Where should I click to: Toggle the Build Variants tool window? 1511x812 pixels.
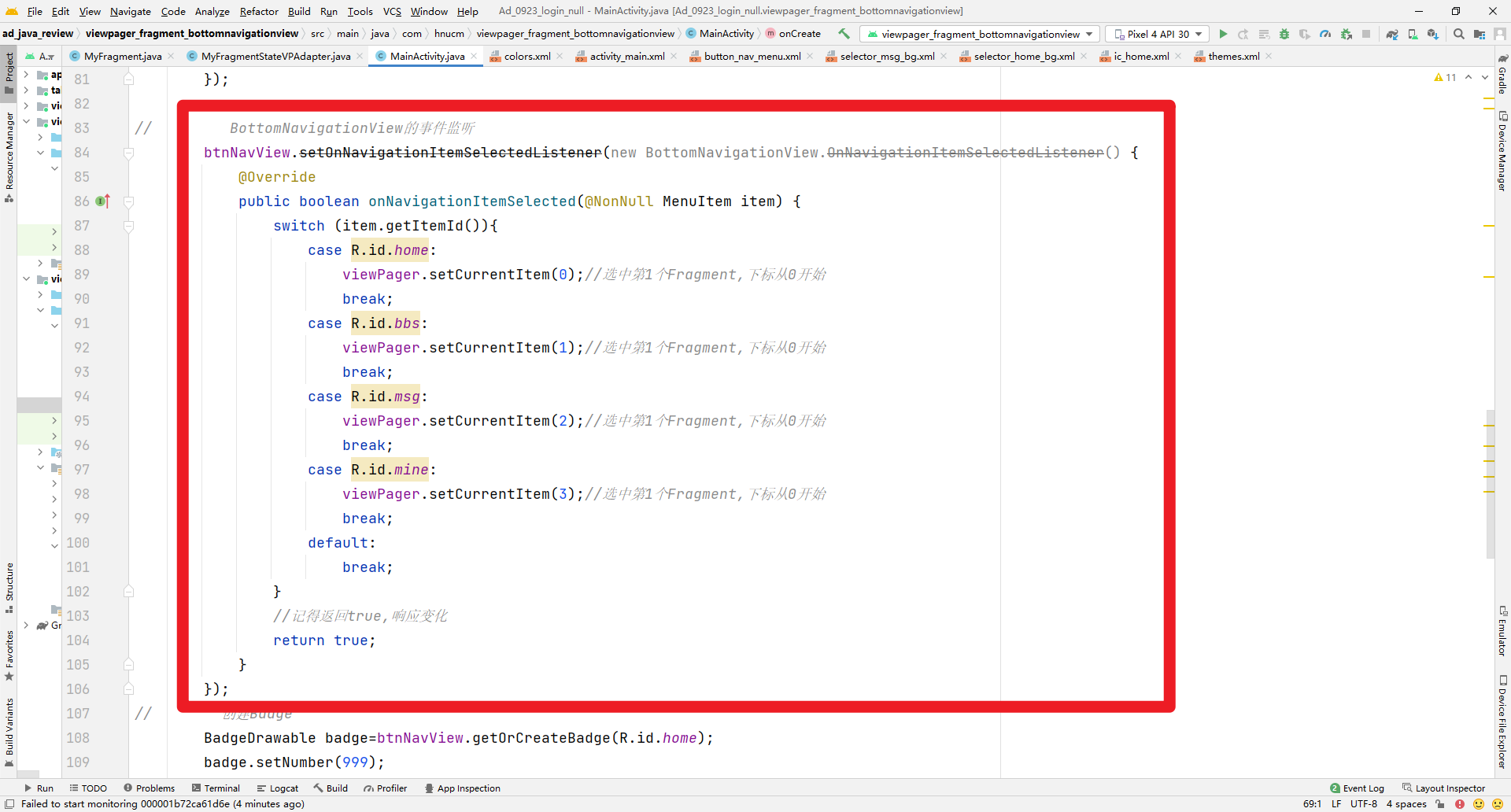tap(9, 733)
